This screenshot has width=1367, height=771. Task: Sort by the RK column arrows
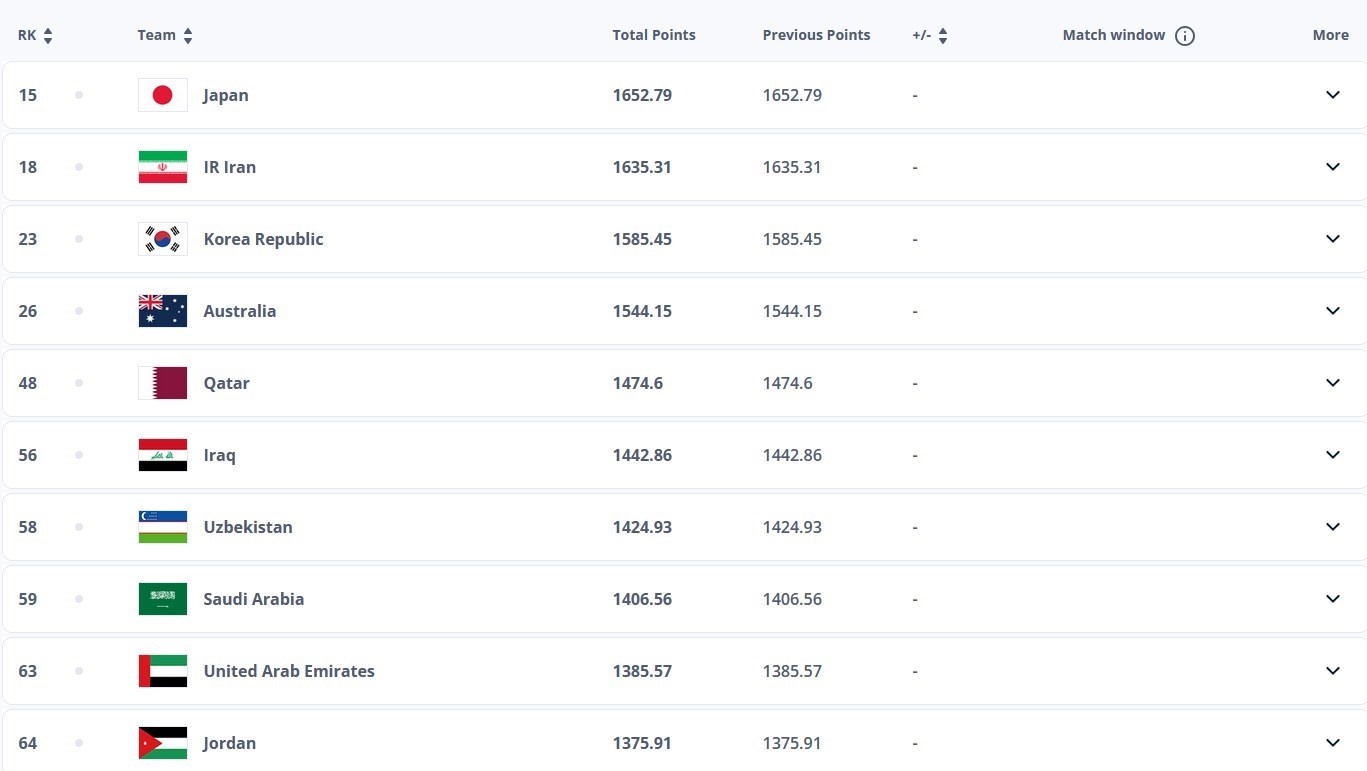[x=48, y=36]
